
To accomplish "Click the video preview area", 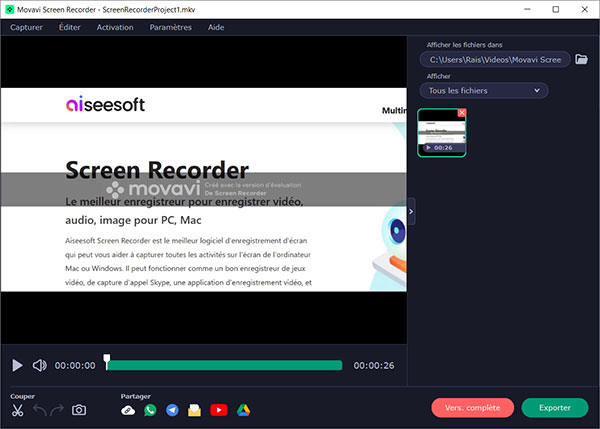I will (x=204, y=190).
